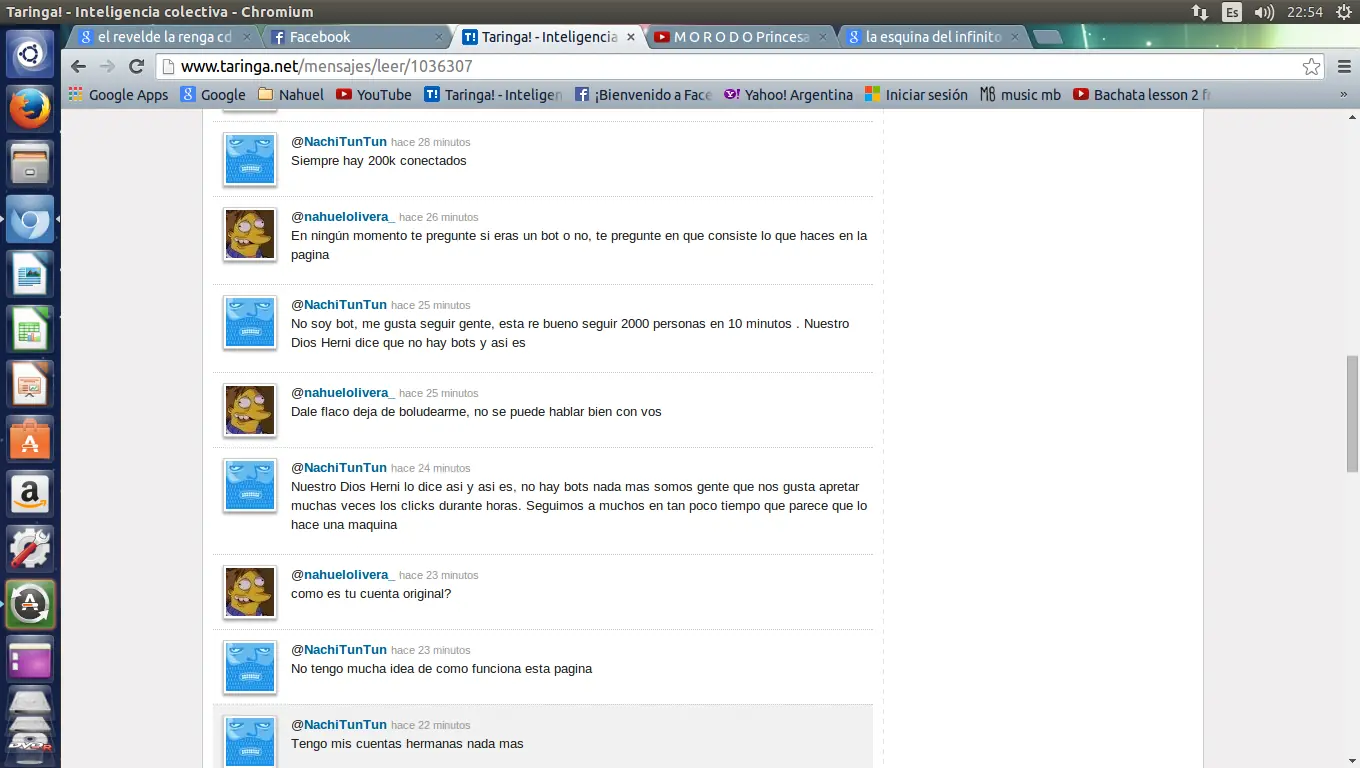
Task: Close the Facebook tab
Action: pos(438,37)
